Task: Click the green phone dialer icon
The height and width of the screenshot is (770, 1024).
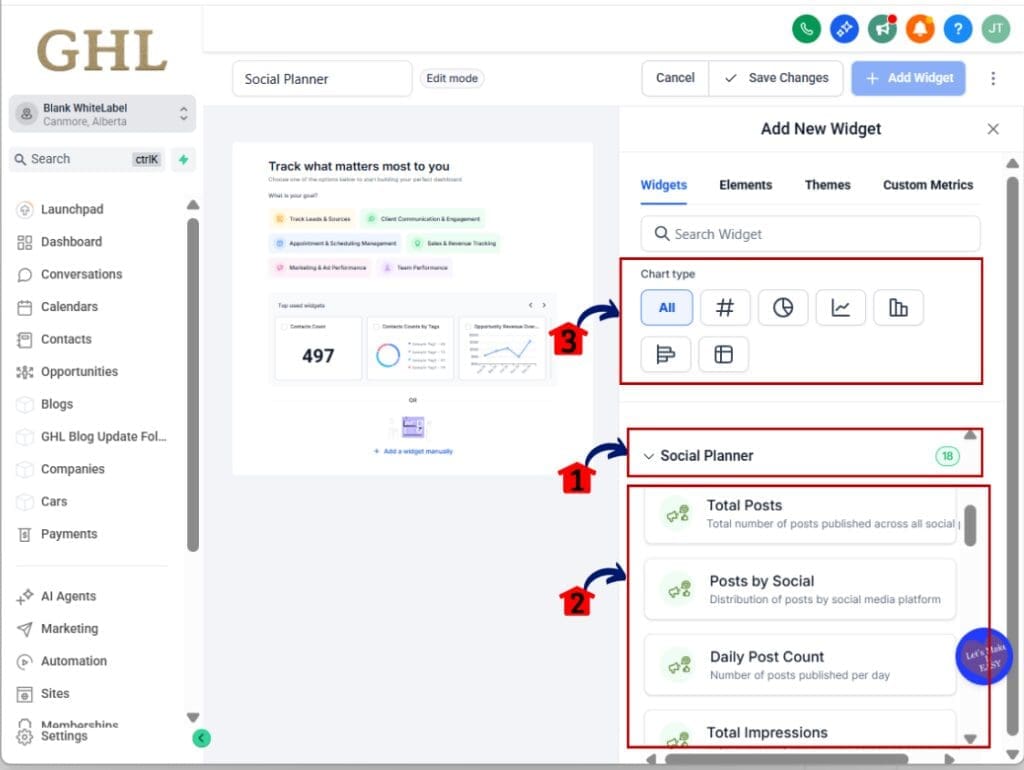Action: (806, 29)
